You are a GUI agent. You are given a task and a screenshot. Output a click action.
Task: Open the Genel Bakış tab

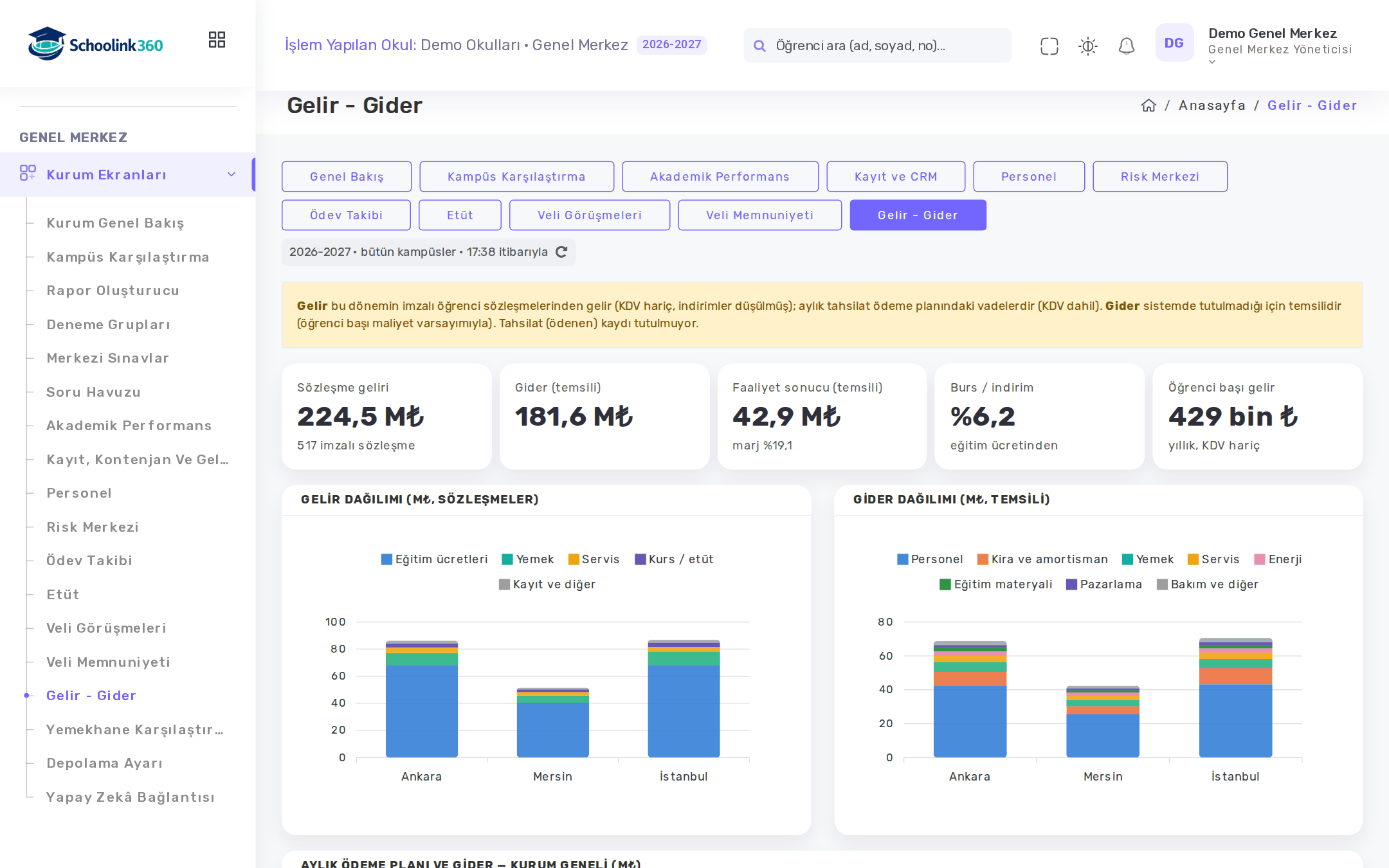(x=347, y=176)
